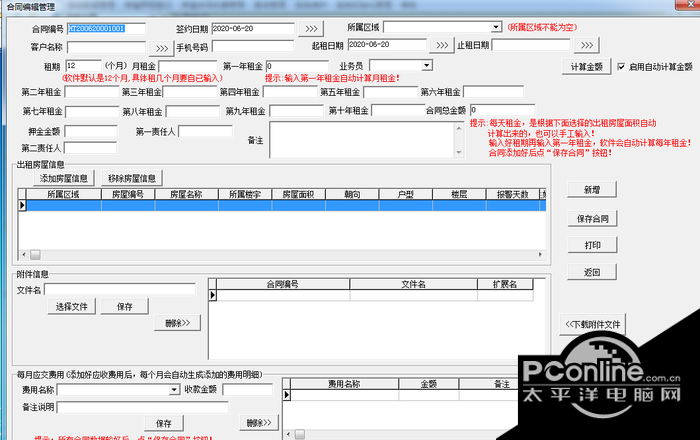Click the 第五年租金 field
Screen dimensions: 700x440
(391, 92)
